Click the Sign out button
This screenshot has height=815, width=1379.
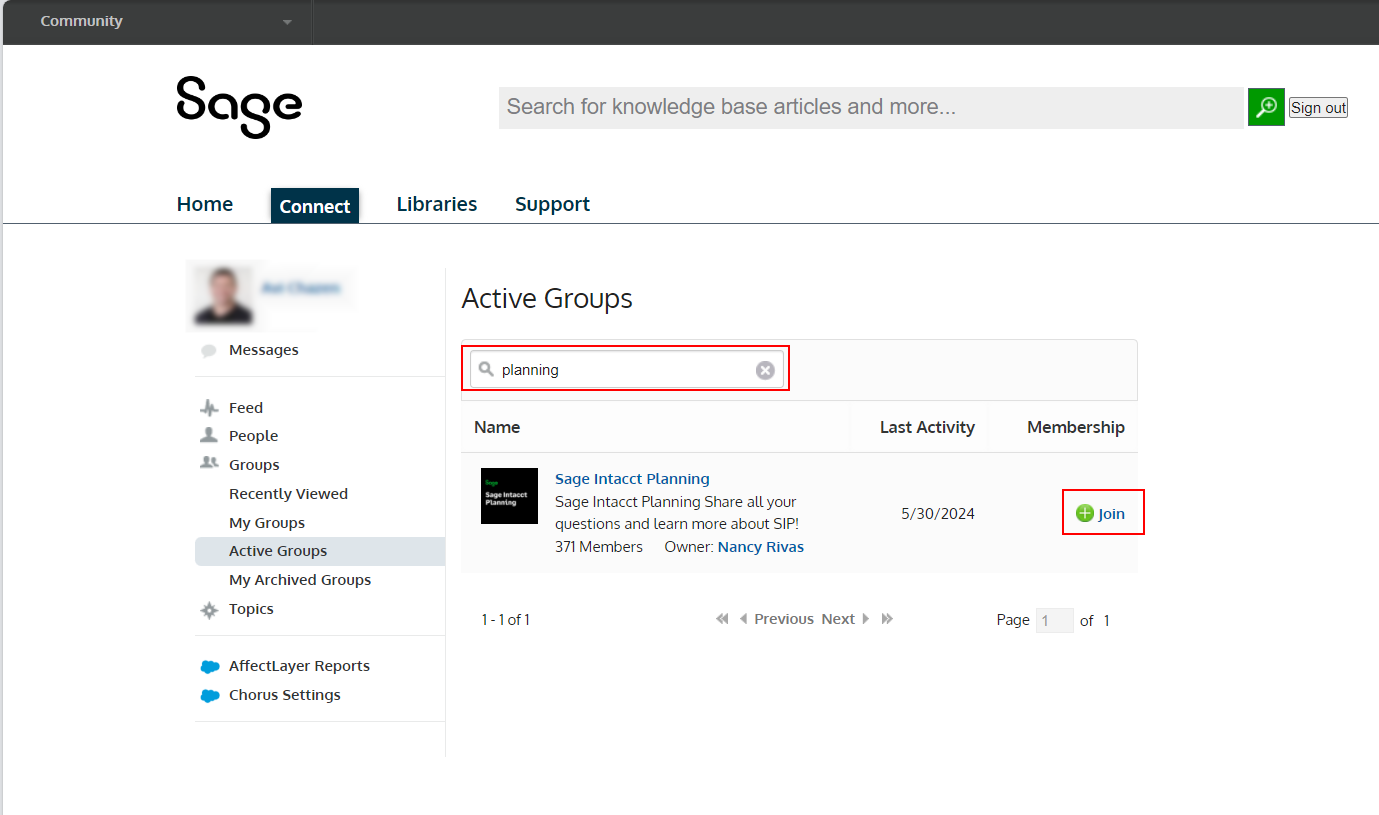(1318, 107)
